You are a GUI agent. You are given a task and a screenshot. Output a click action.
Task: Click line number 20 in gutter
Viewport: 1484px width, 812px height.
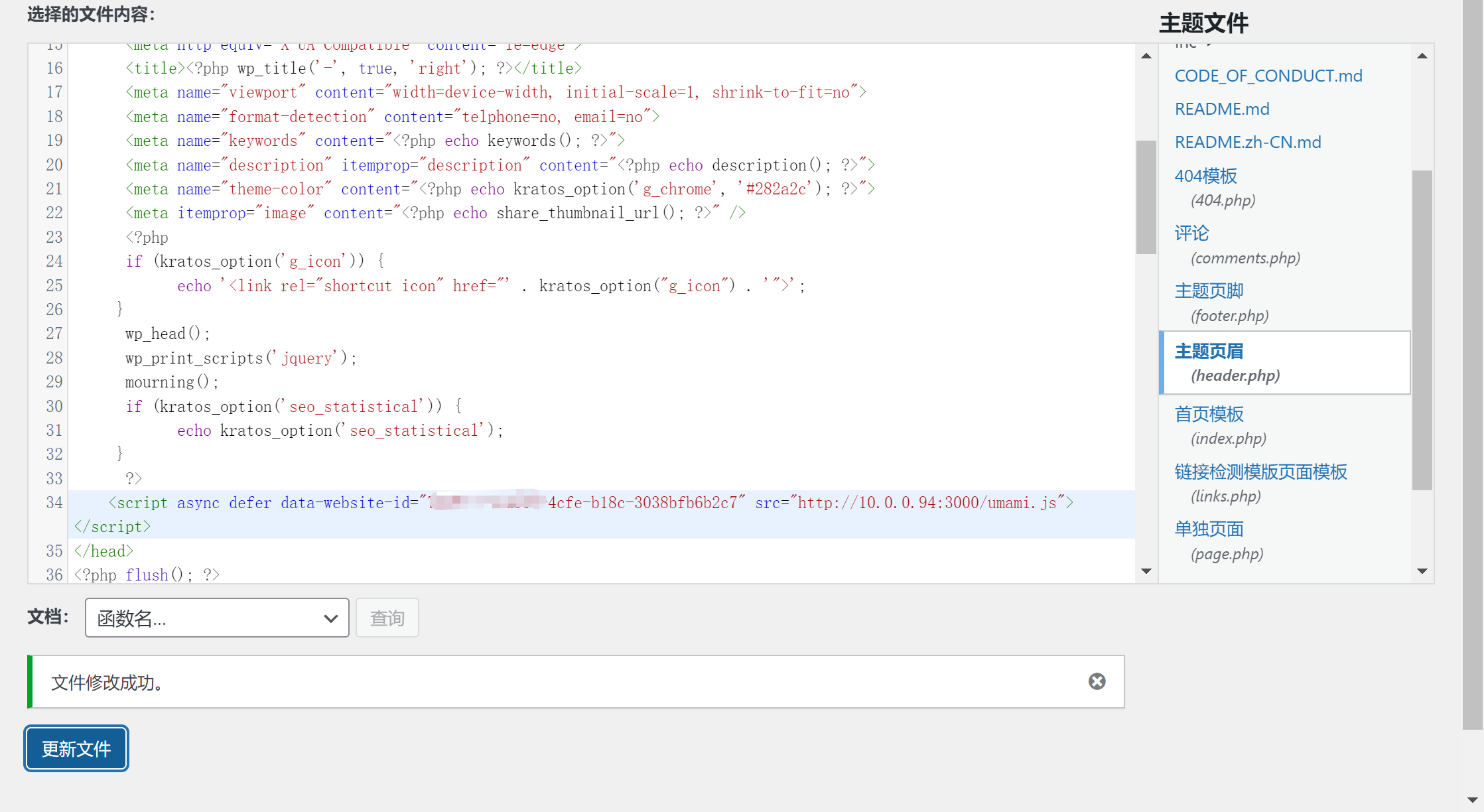tap(54, 165)
